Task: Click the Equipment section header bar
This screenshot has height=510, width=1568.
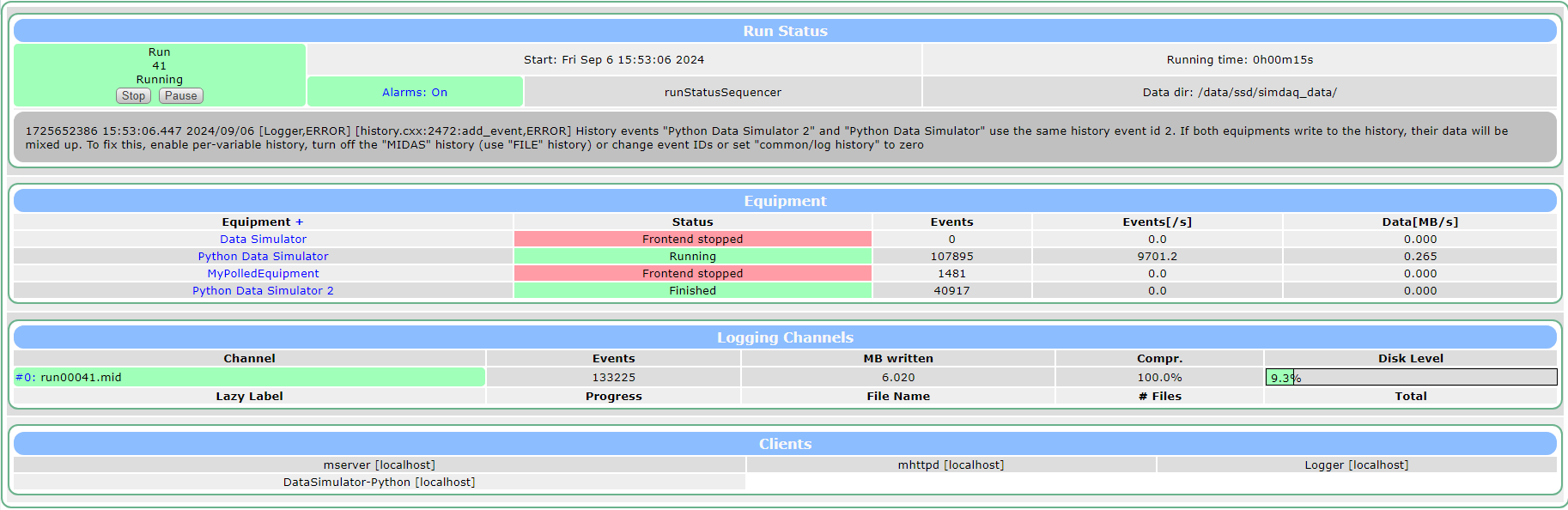Action: pos(785,201)
